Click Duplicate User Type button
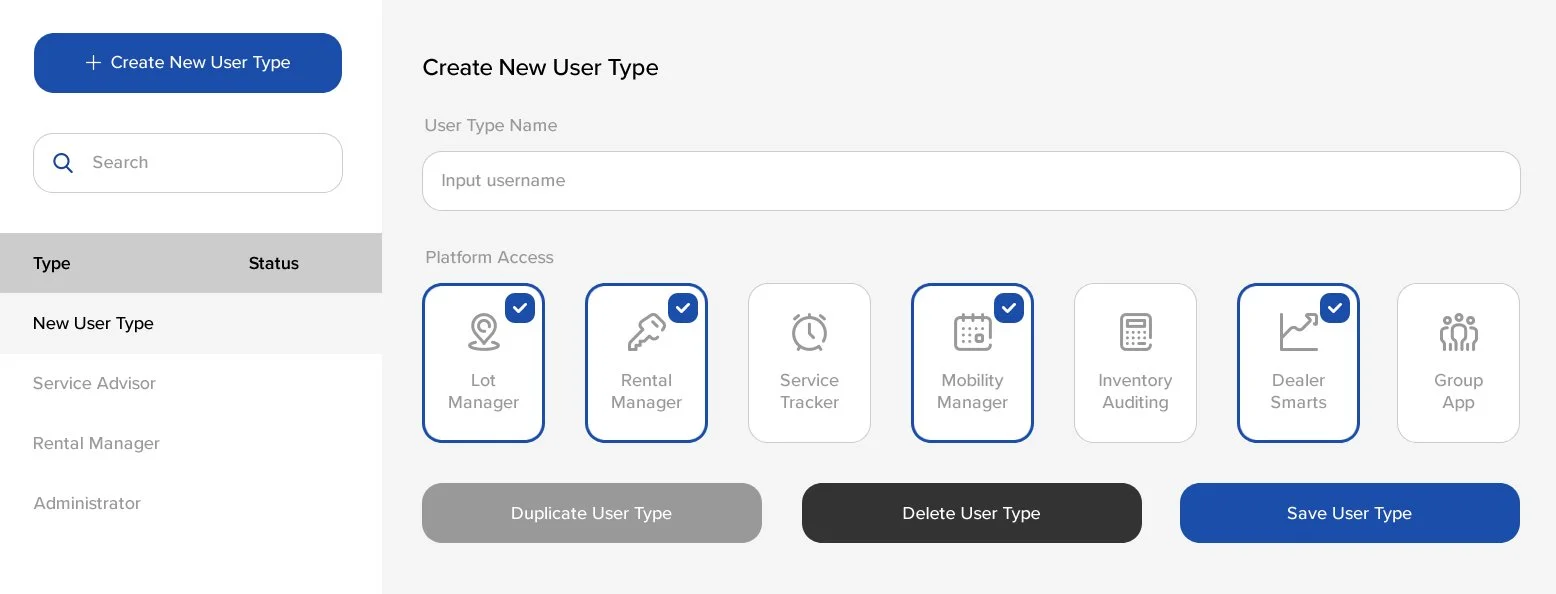 (x=592, y=513)
